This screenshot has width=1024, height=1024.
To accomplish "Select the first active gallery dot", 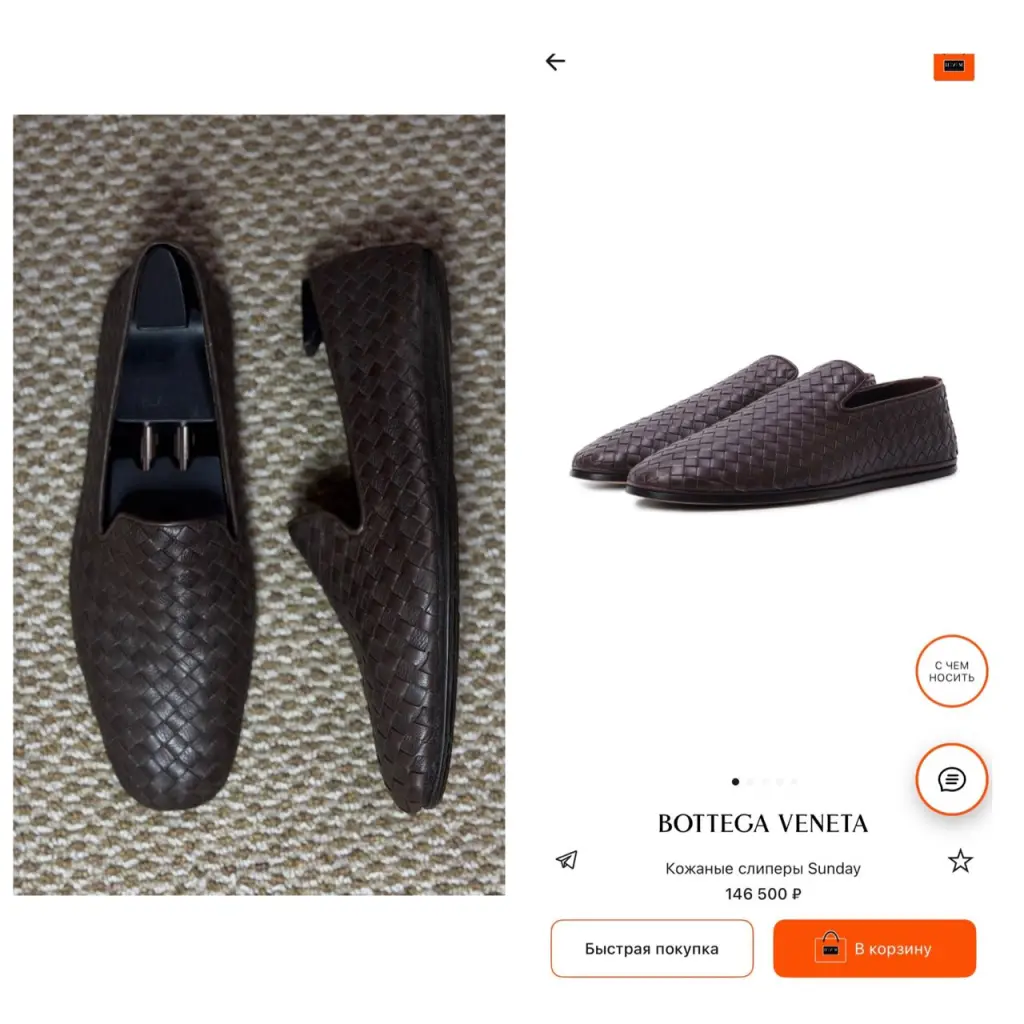I will click(x=736, y=782).
